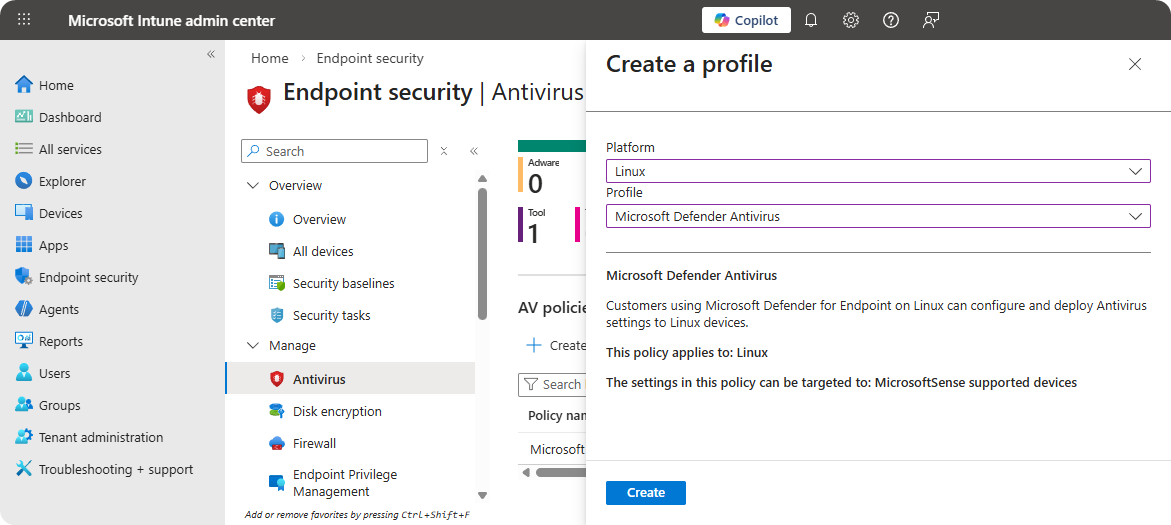Open the Security baselines item
The image size is (1171, 525).
343,283
